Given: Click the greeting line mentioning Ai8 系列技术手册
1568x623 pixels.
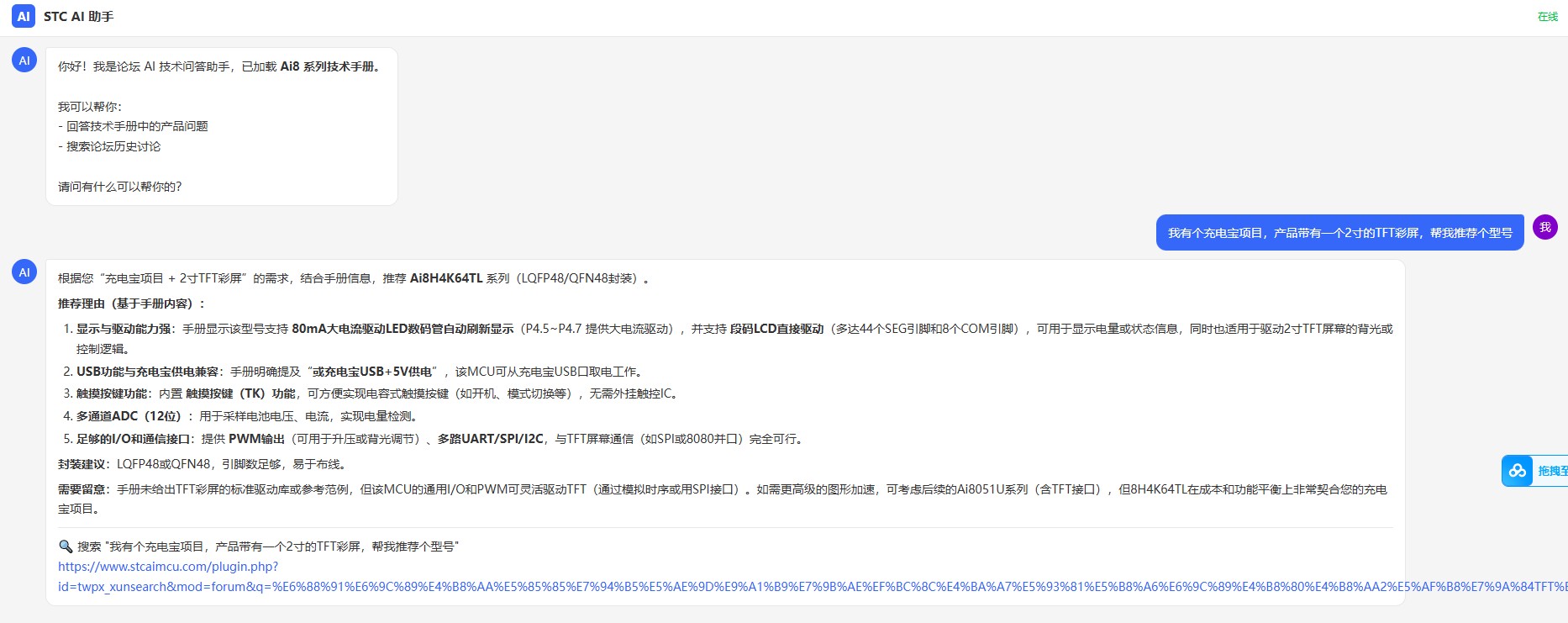Looking at the screenshot, I should coord(220,66).
